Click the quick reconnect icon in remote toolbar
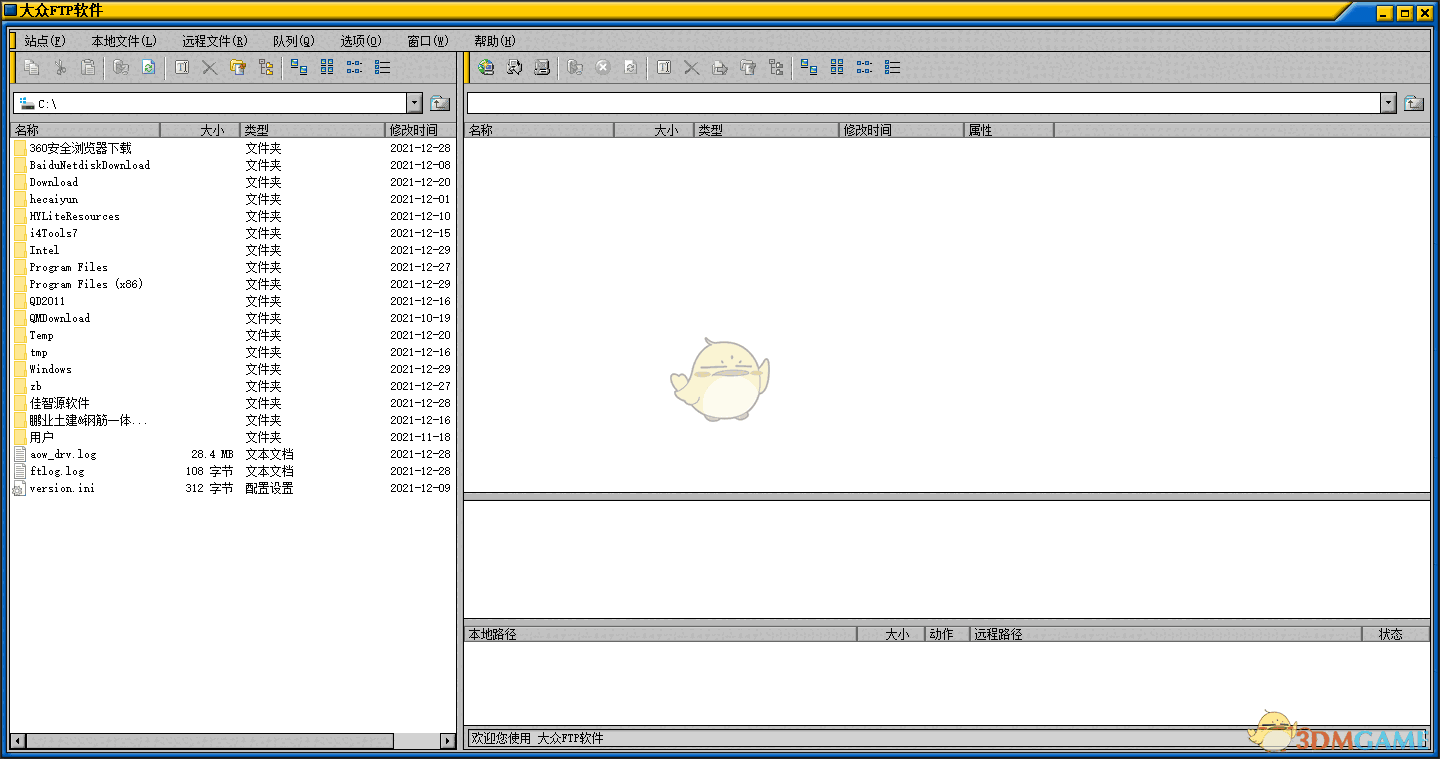 [x=514, y=67]
